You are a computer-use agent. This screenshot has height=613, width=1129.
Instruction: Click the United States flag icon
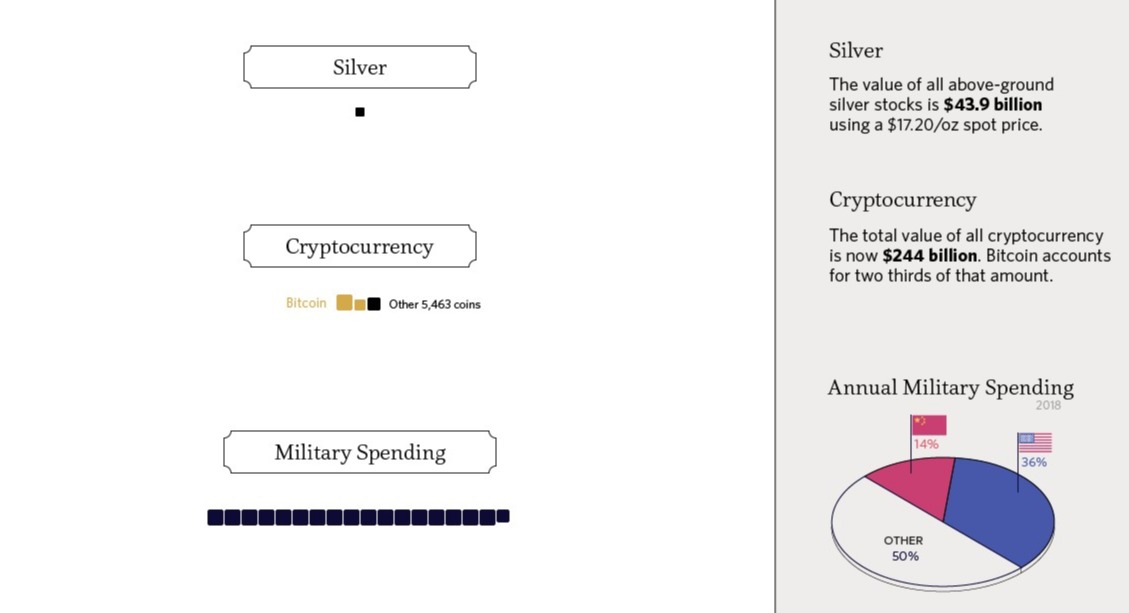pos(1035,442)
